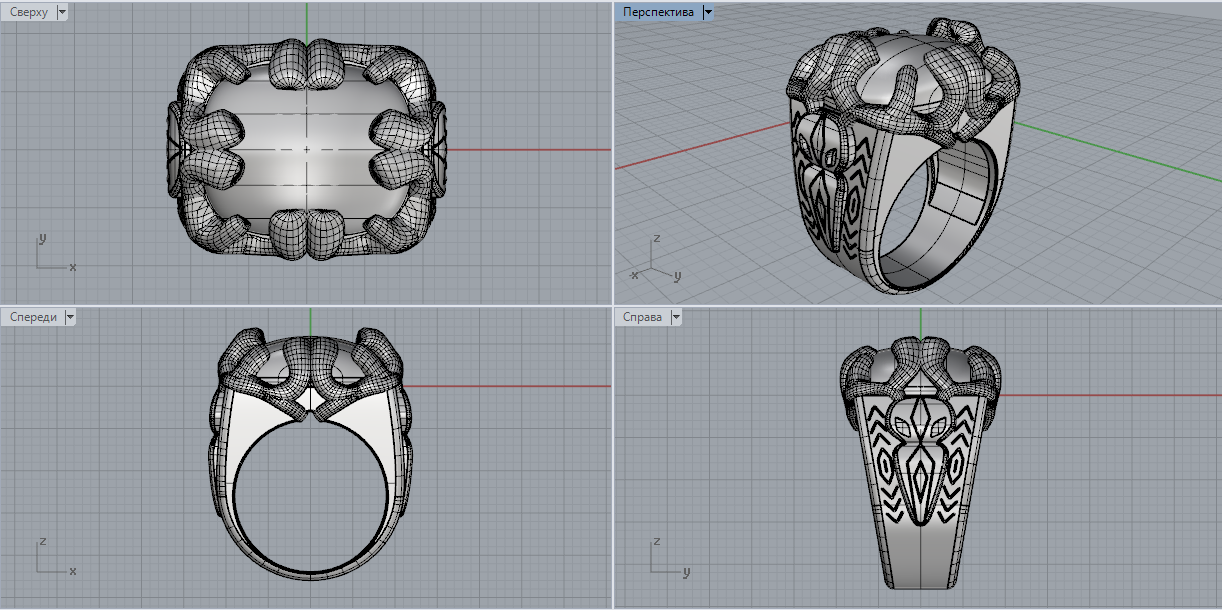1222x610 pixels.
Task: Click the red X axis line in top viewport
Action: coord(530,150)
